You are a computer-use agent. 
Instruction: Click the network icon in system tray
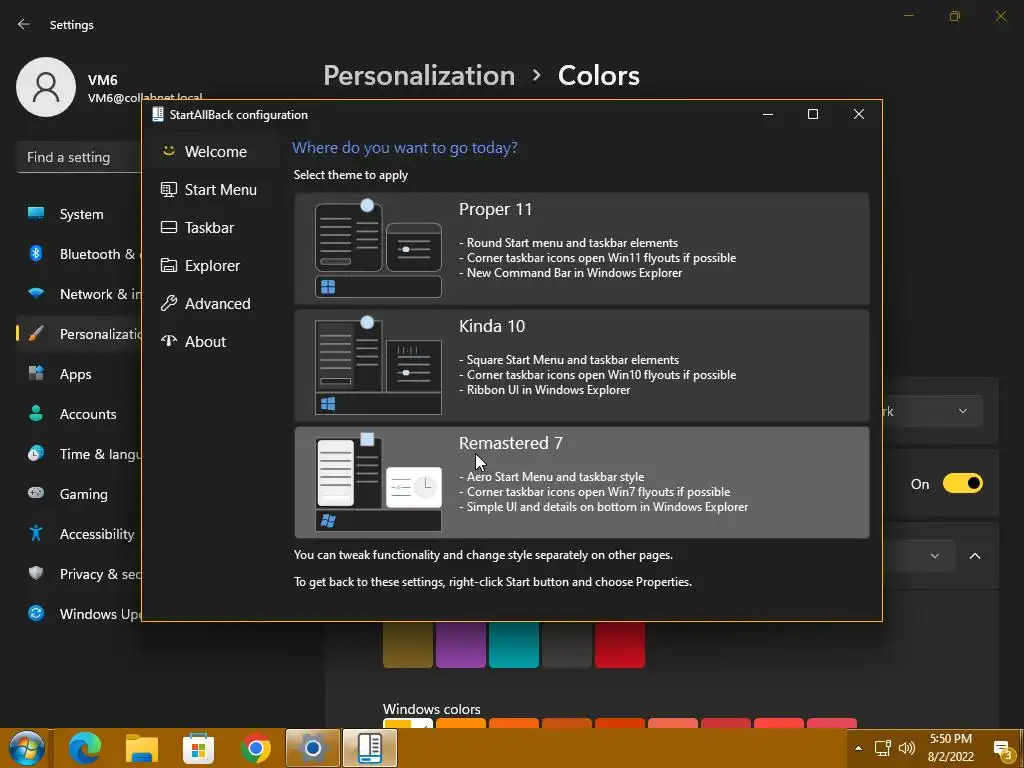coord(883,748)
